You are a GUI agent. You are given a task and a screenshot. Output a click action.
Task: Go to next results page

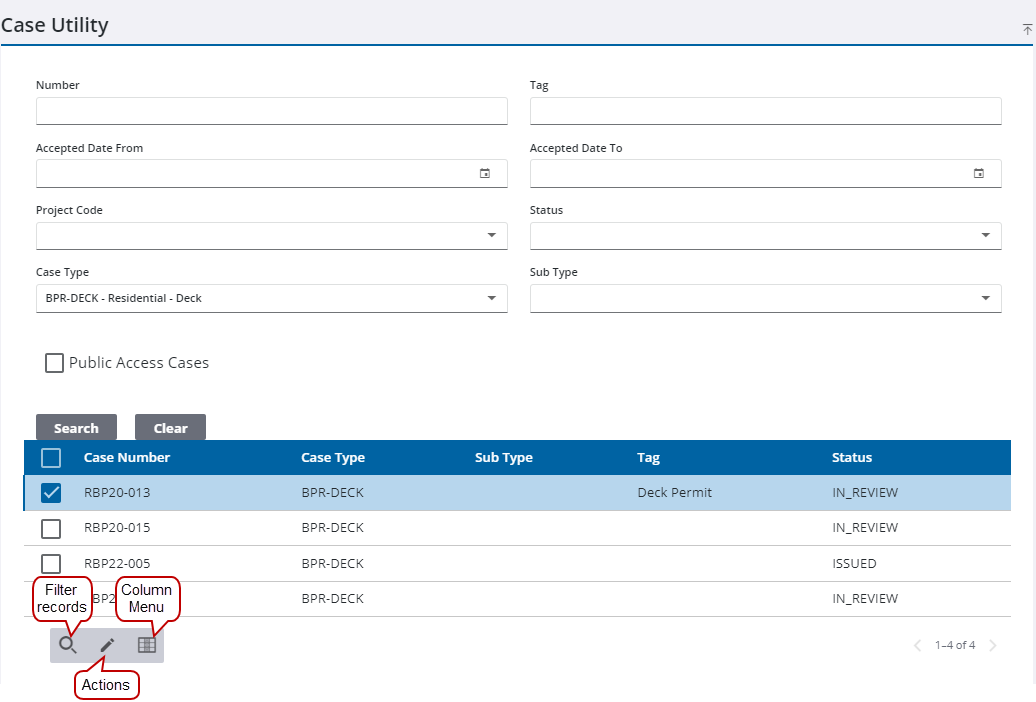point(993,645)
